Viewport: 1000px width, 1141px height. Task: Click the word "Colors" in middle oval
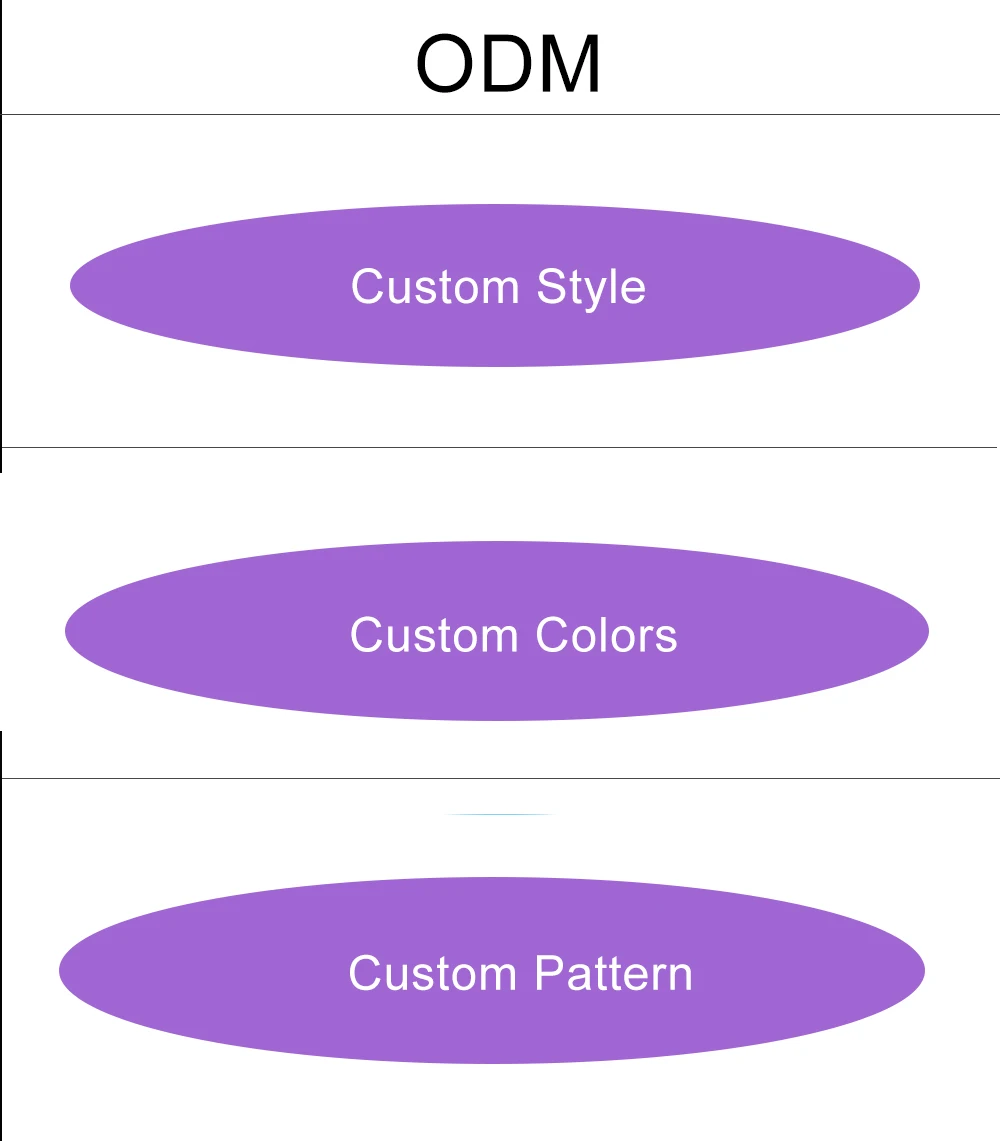(606, 636)
